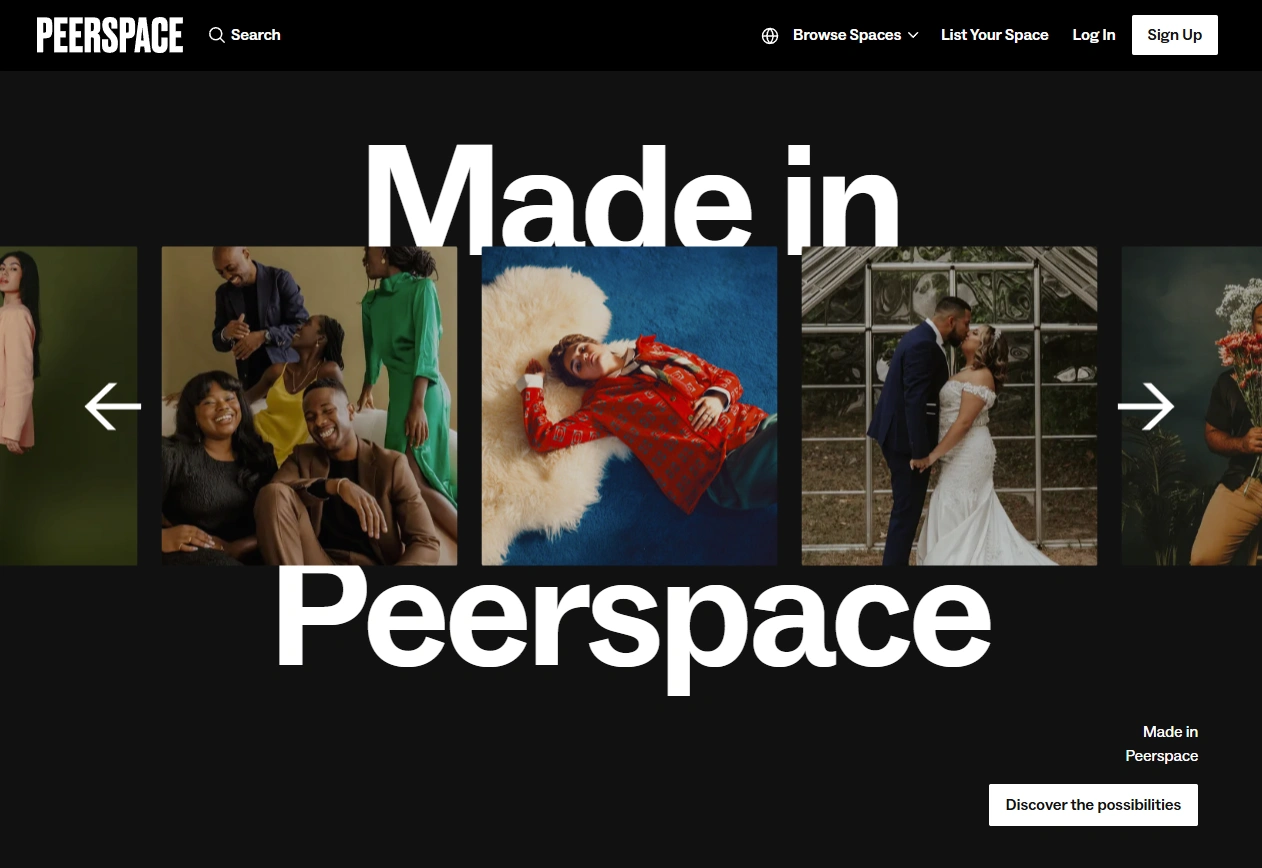The width and height of the screenshot is (1262, 868).
Task: Show the previous carousel image with left arrow
Action: (x=113, y=407)
